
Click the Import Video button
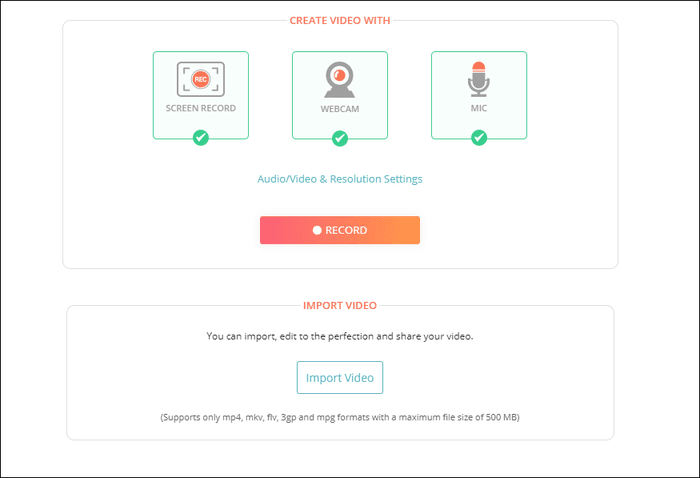340,378
